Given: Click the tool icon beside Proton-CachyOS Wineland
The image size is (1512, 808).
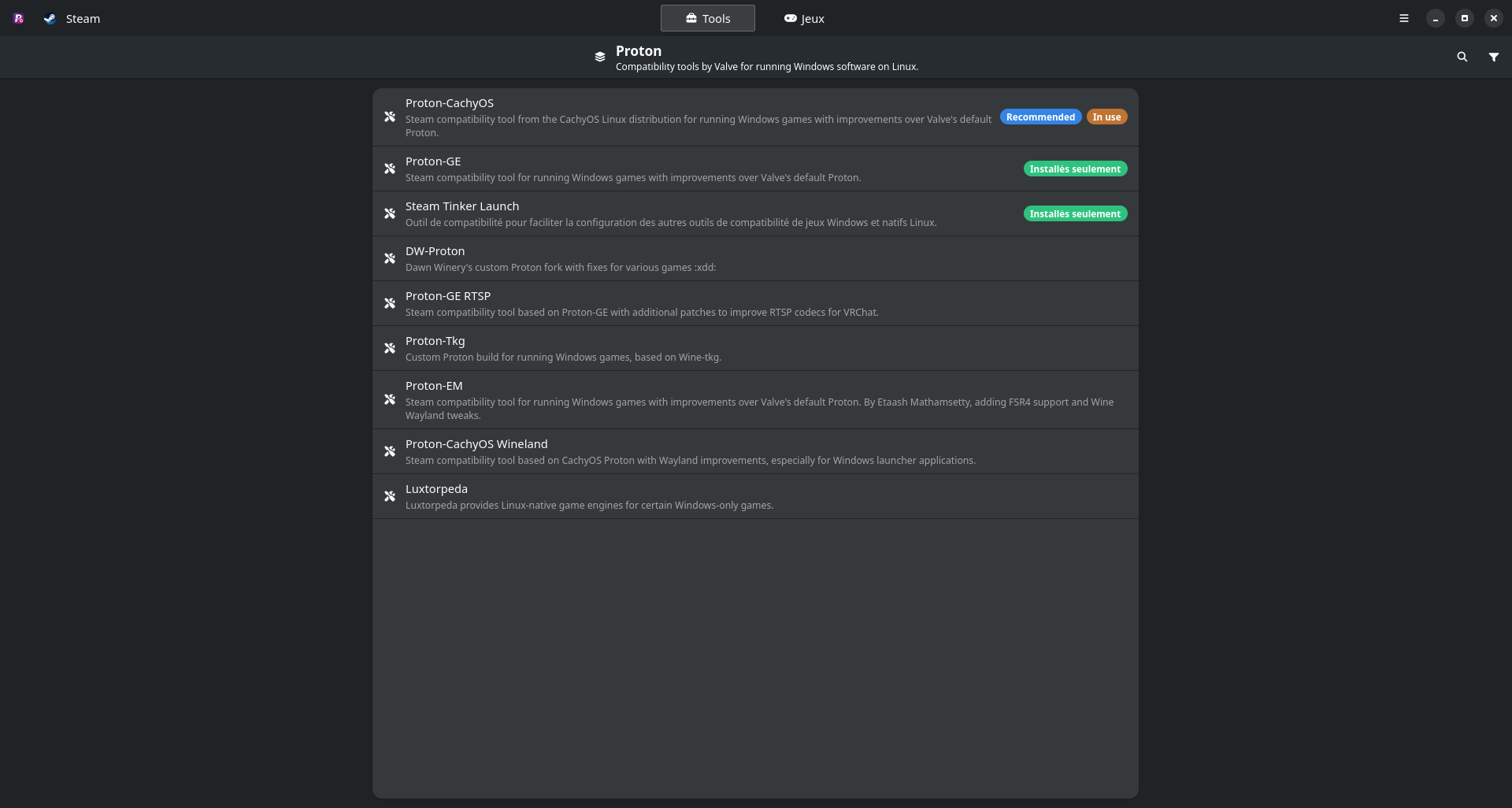Looking at the screenshot, I should (390, 451).
